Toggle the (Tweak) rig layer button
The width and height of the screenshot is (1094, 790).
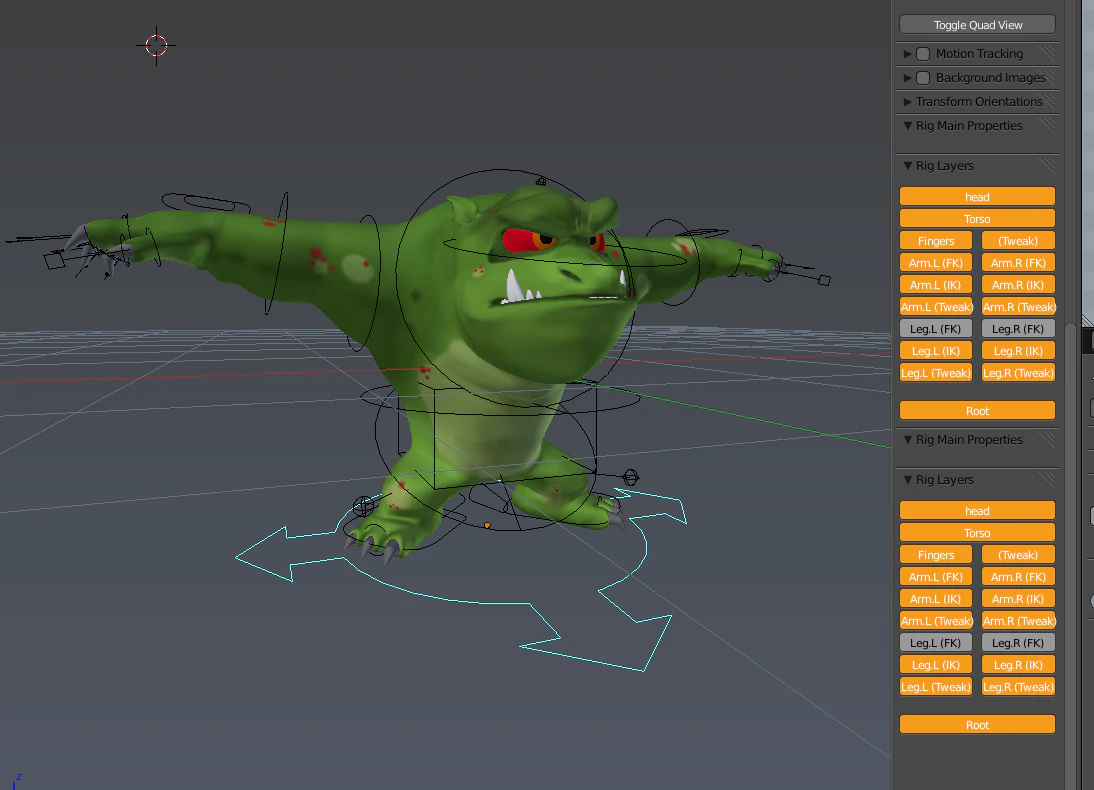1018,240
